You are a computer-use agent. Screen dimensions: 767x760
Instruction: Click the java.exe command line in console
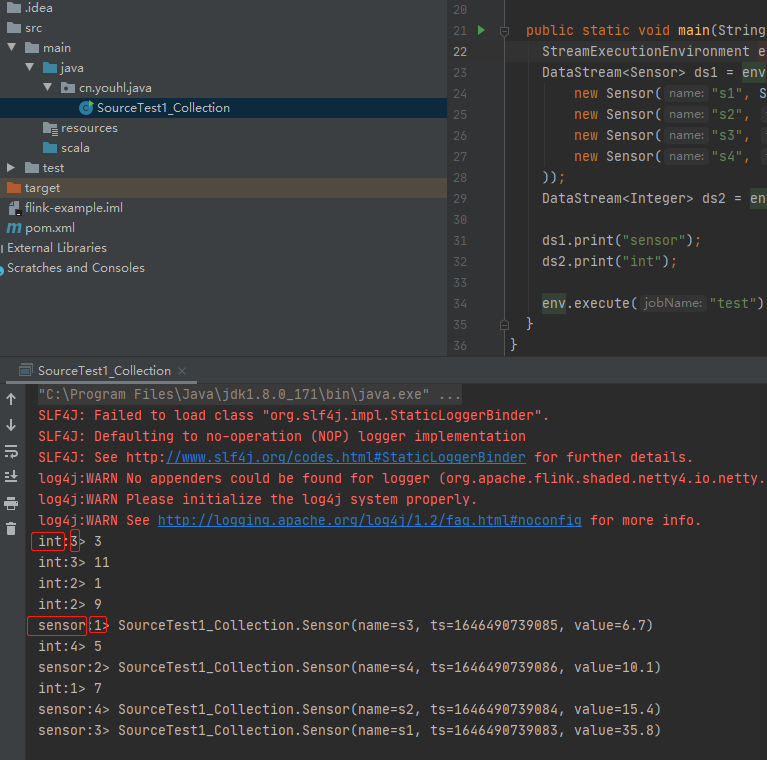click(x=249, y=394)
